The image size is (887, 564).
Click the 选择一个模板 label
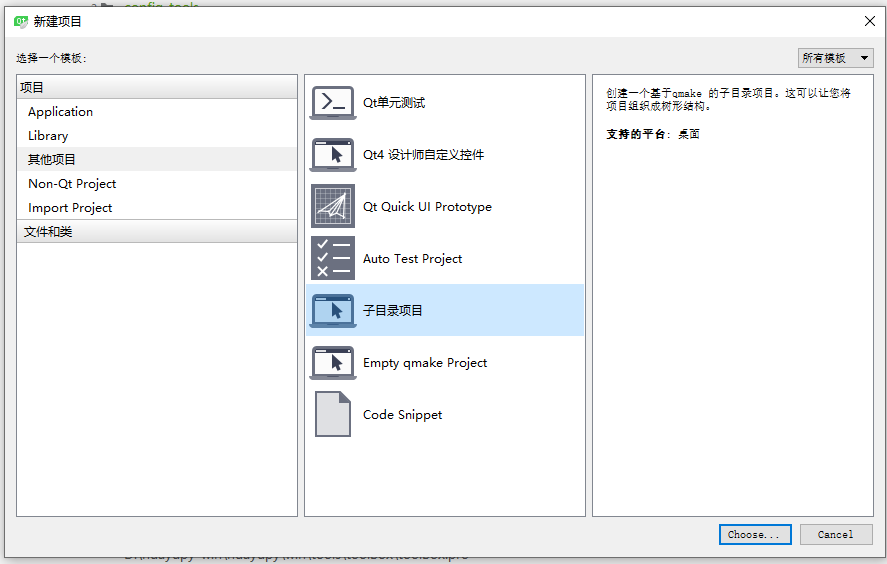click(51, 58)
